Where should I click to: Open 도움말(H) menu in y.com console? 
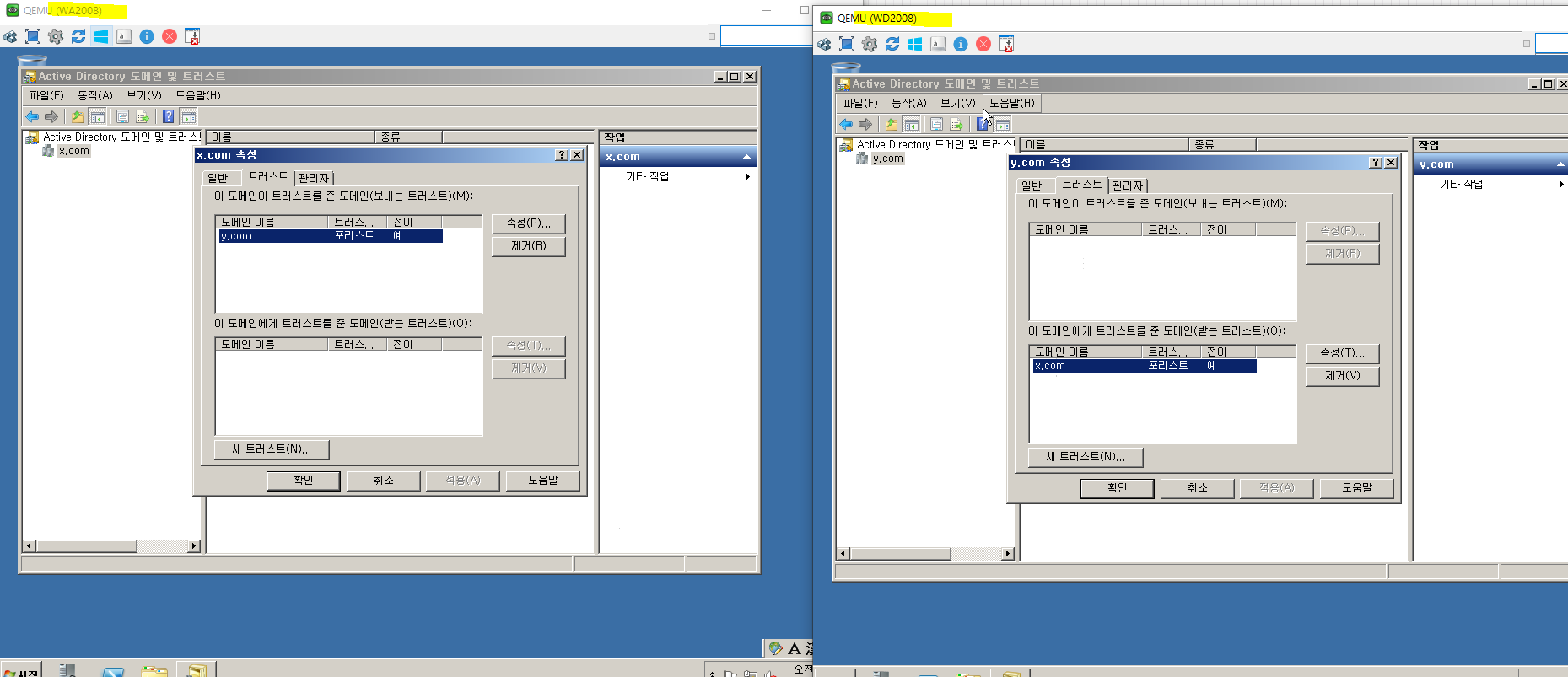[x=1012, y=103]
